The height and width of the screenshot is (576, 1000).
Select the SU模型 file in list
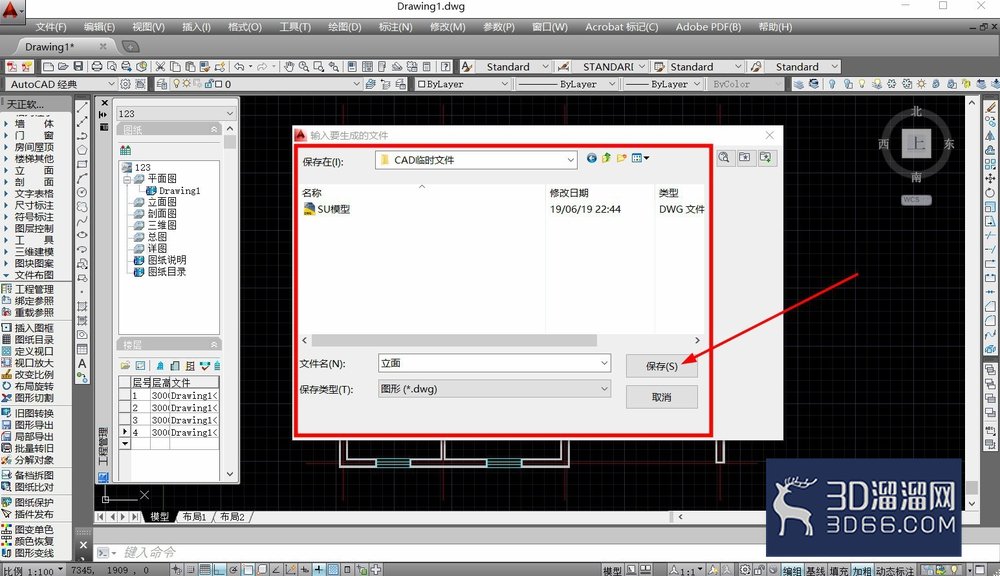[x=327, y=209]
